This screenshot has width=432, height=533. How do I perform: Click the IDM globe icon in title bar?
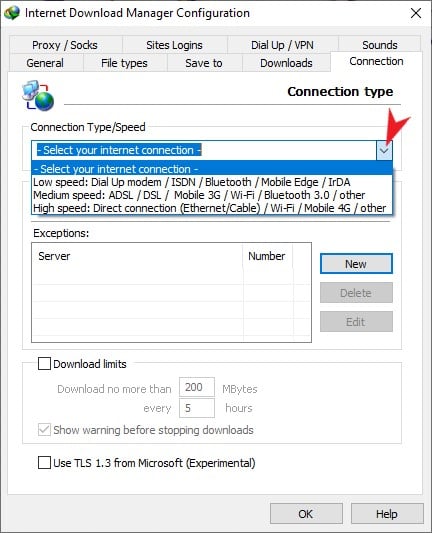[x=12, y=13]
